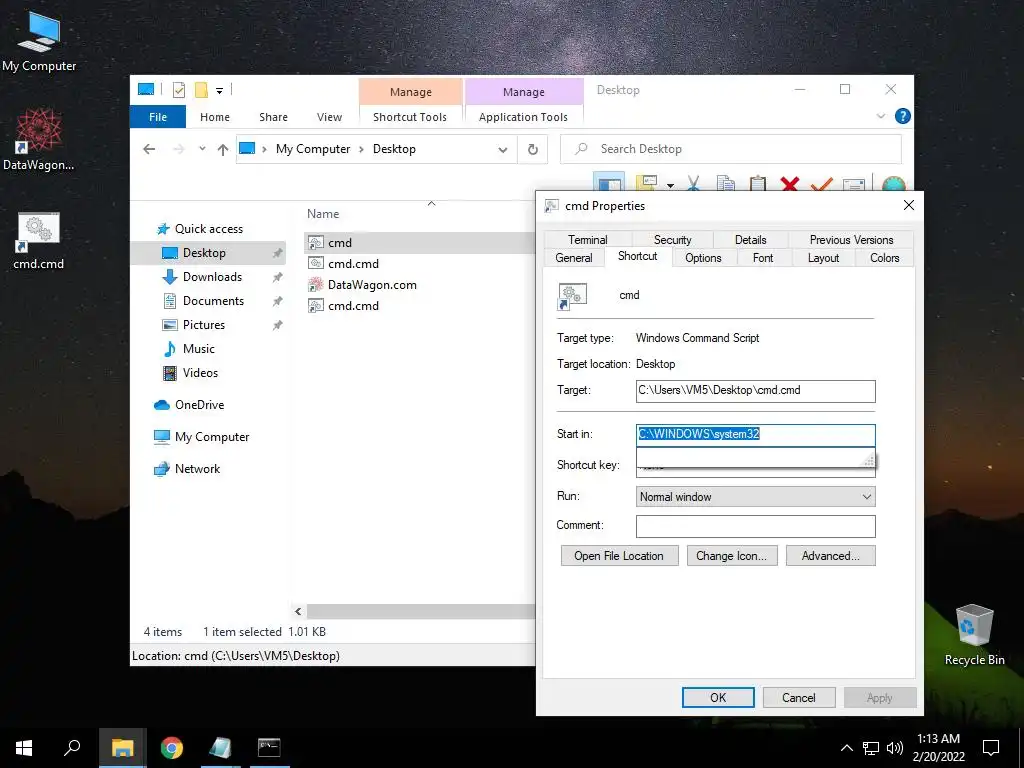Open the Shortcut Tools tab
Viewport: 1024px width, 768px height.
coord(410,117)
